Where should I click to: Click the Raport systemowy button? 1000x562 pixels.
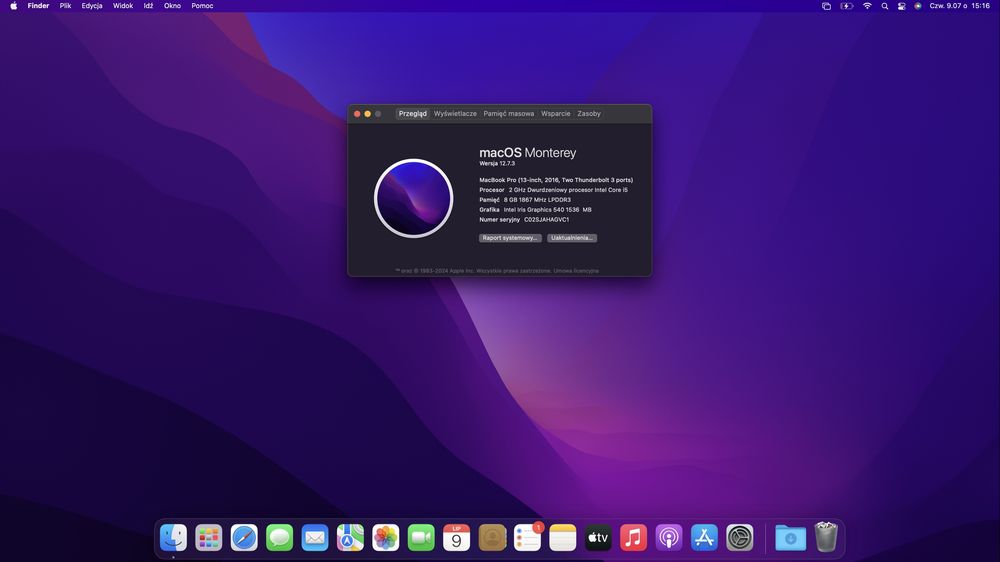point(510,238)
